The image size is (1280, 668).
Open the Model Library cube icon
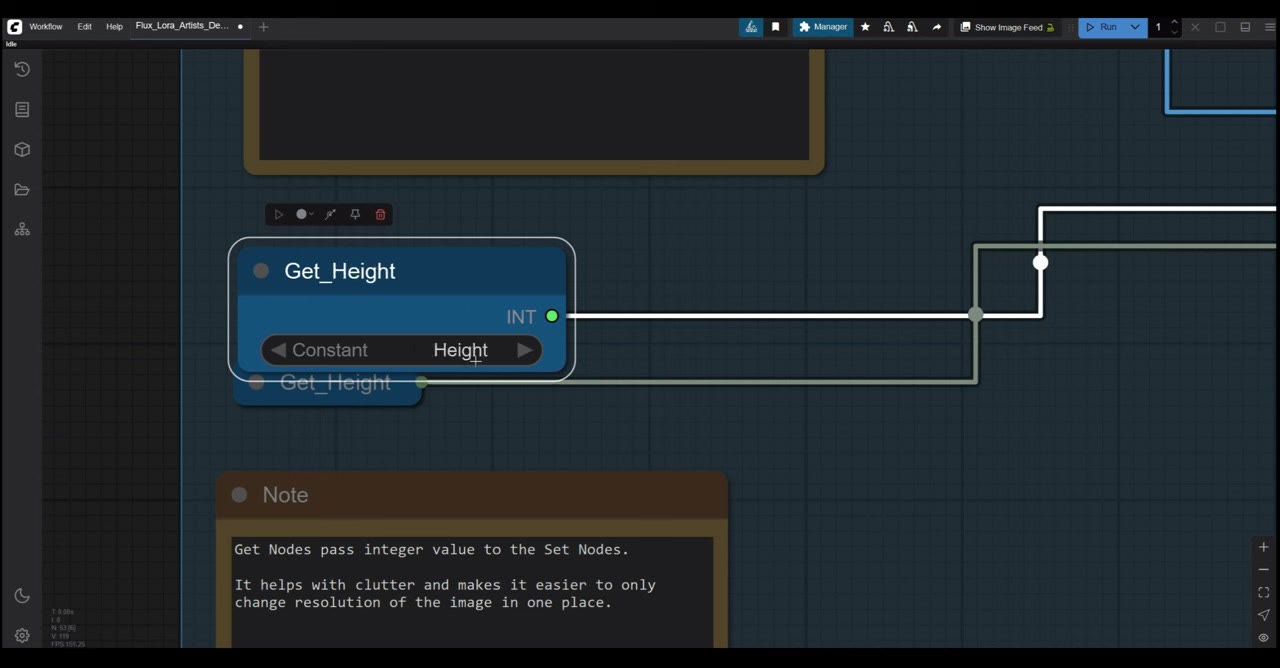(22, 149)
